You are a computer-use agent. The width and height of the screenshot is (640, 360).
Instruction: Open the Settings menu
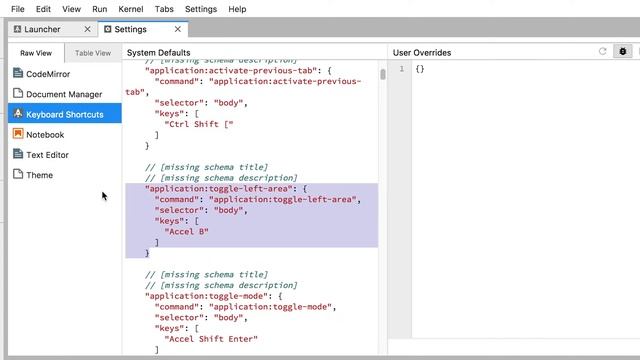click(x=201, y=9)
